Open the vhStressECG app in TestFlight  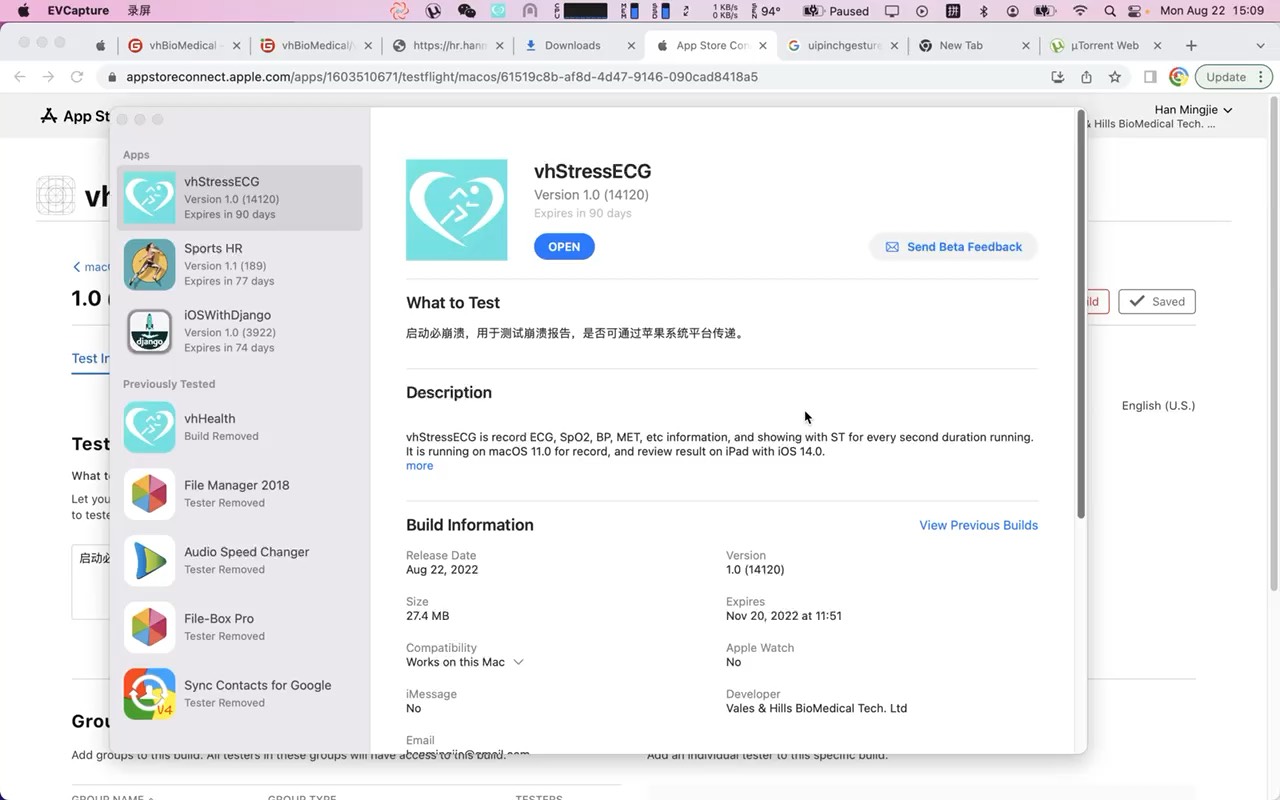[x=564, y=247]
